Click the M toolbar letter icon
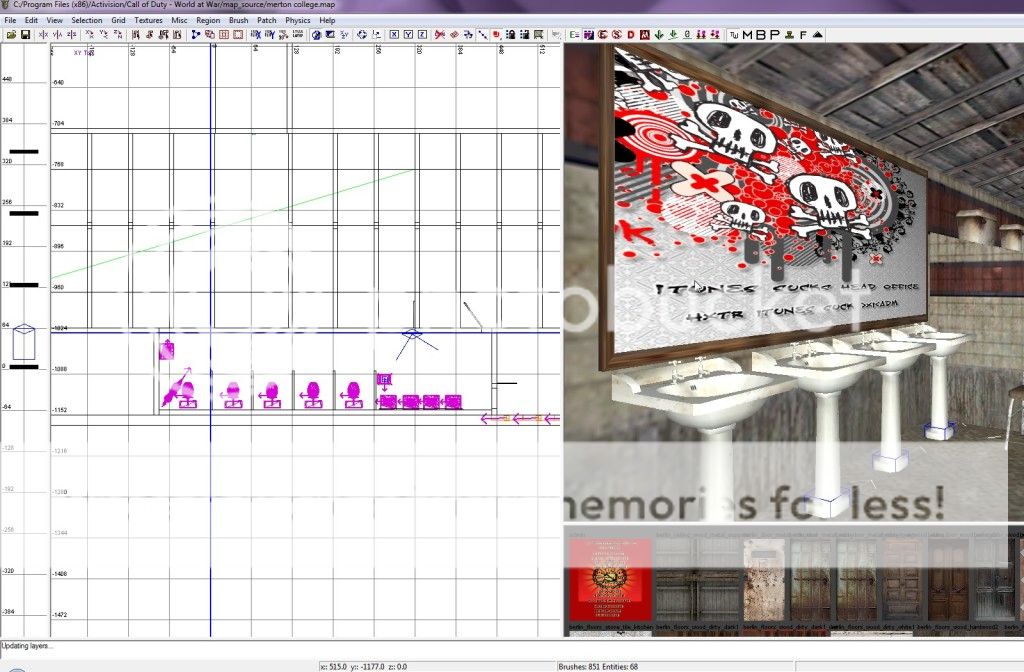The height and width of the screenshot is (672, 1024). [747, 34]
